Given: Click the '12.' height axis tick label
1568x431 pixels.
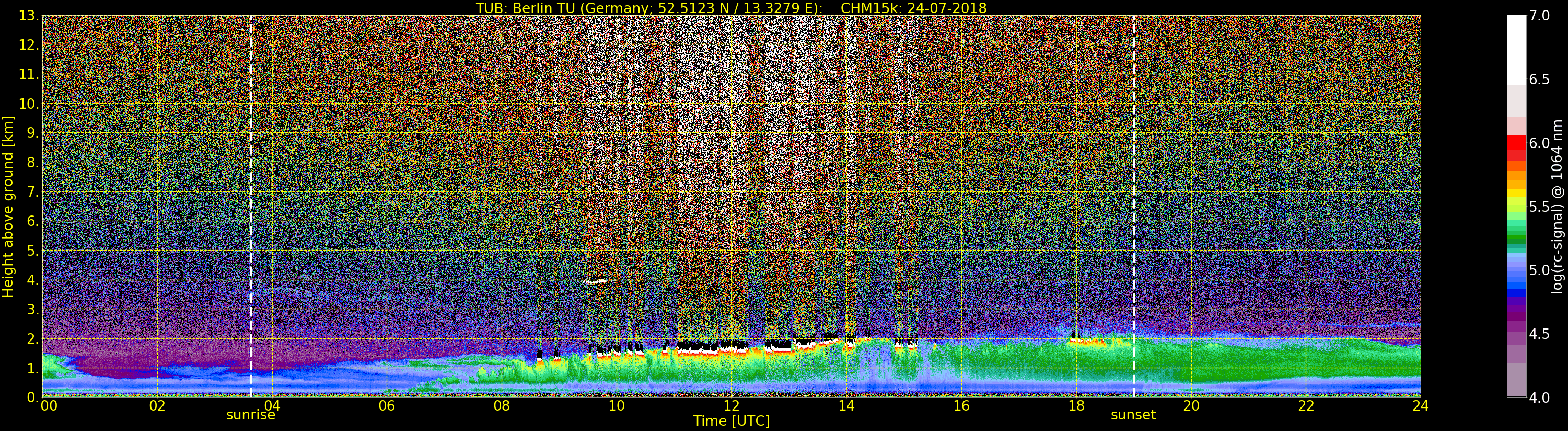Looking at the screenshot, I should pos(29,45).
